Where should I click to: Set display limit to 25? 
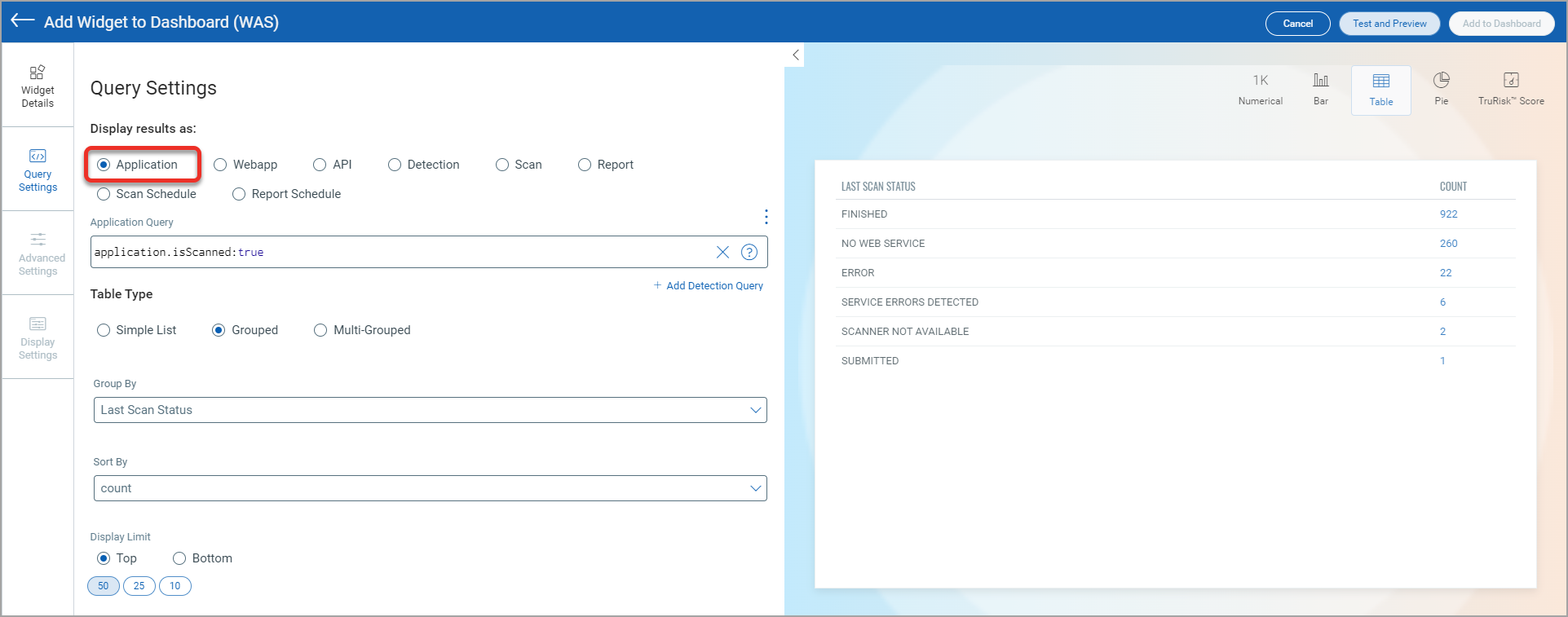coord(139,586)
